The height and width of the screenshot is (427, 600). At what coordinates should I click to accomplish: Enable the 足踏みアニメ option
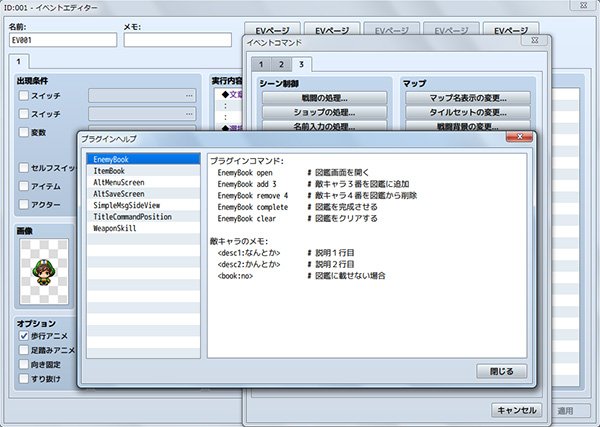tap(24, 350)
